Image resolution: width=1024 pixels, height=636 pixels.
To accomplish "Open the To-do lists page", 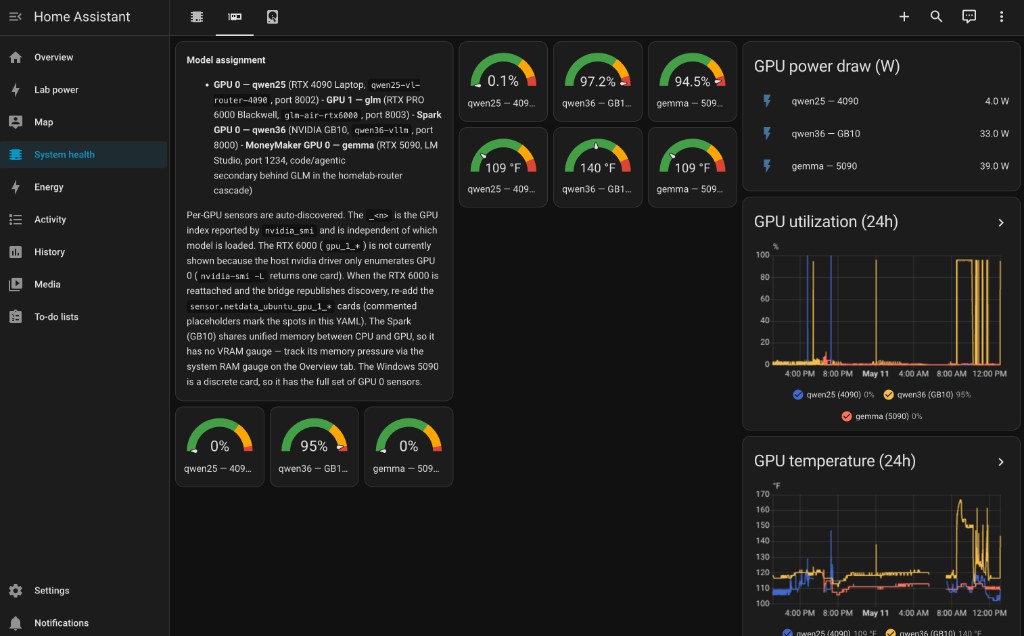I will [84, 317].
